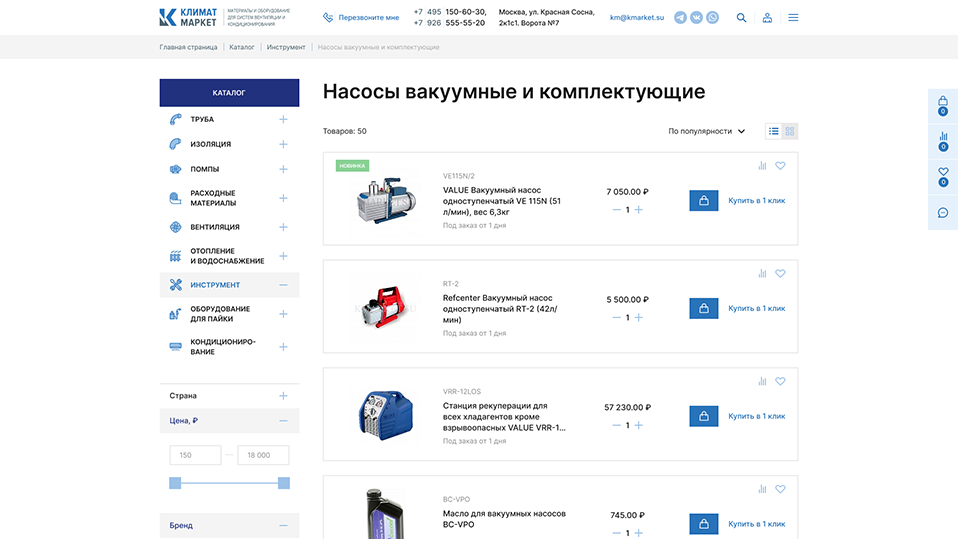Open the hamburger menu icon
This screenshot has height=539, width=958.
click(x=793, y=17)
